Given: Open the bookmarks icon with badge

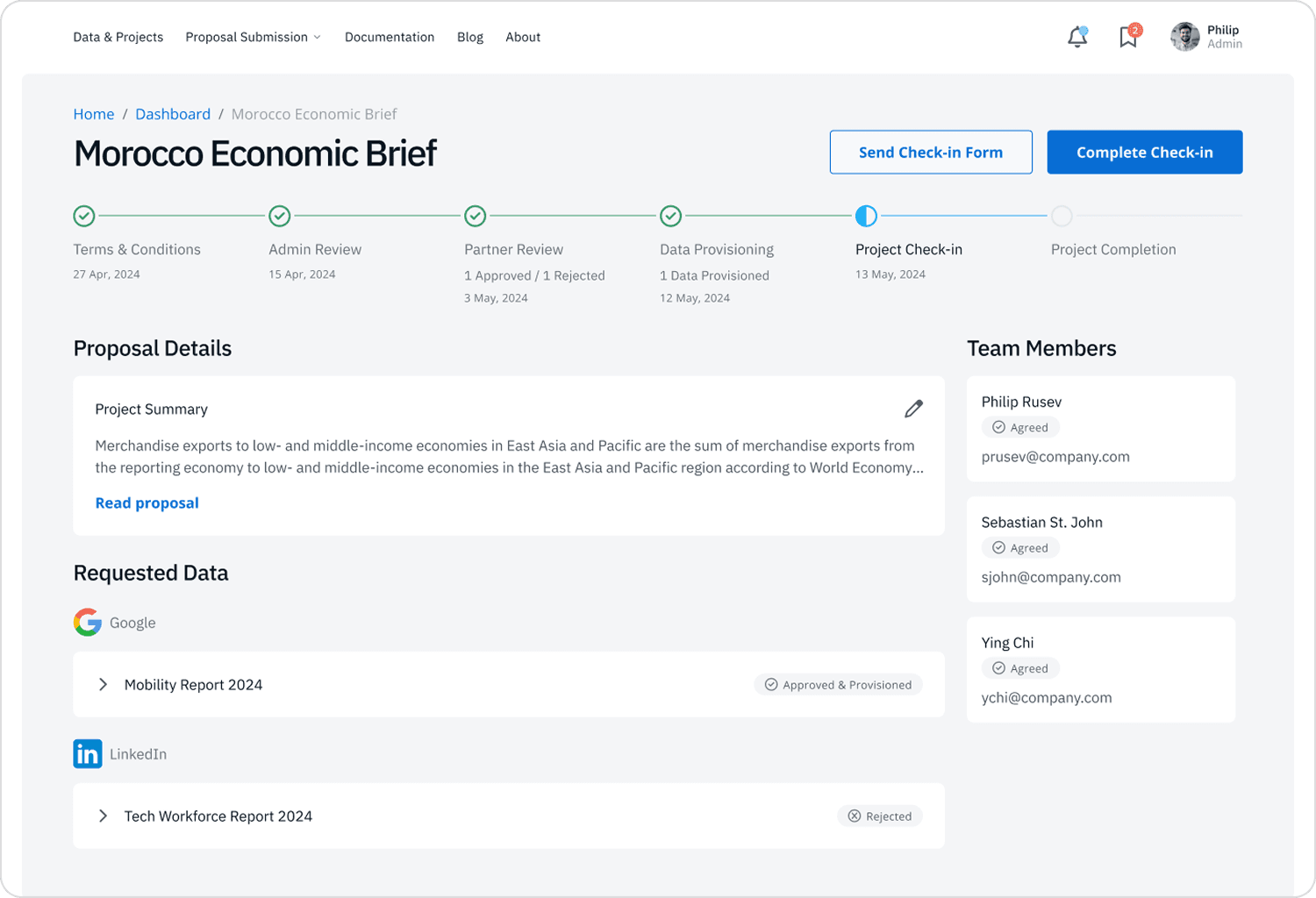Looking at the screenshot, I should [1129, 36].
